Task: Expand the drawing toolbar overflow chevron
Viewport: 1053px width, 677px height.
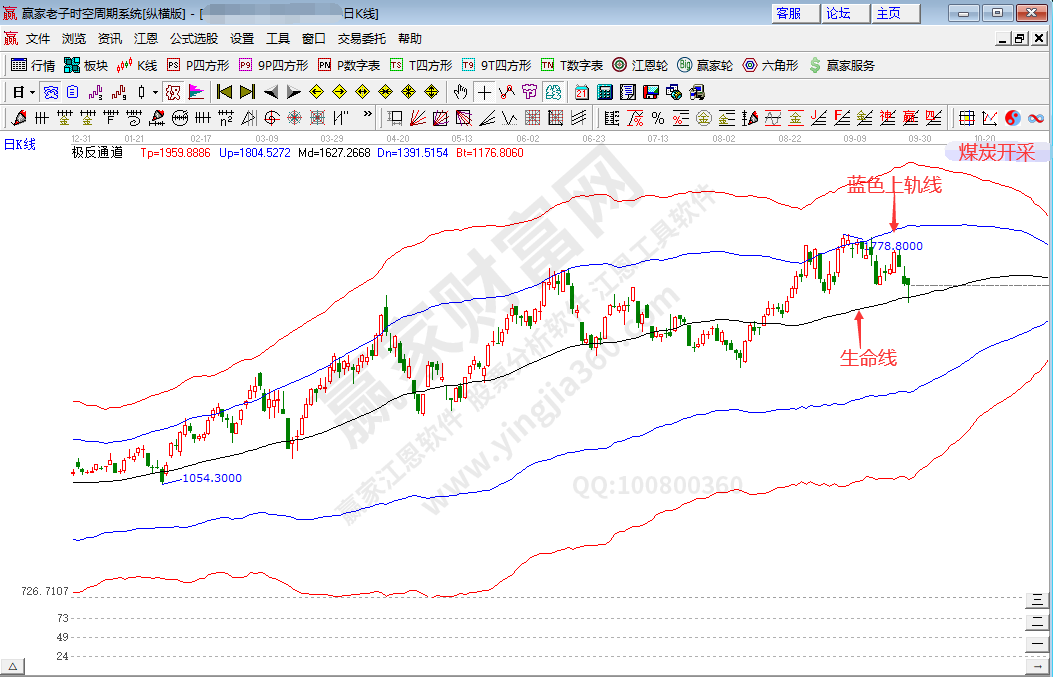Action: (368, 116)
